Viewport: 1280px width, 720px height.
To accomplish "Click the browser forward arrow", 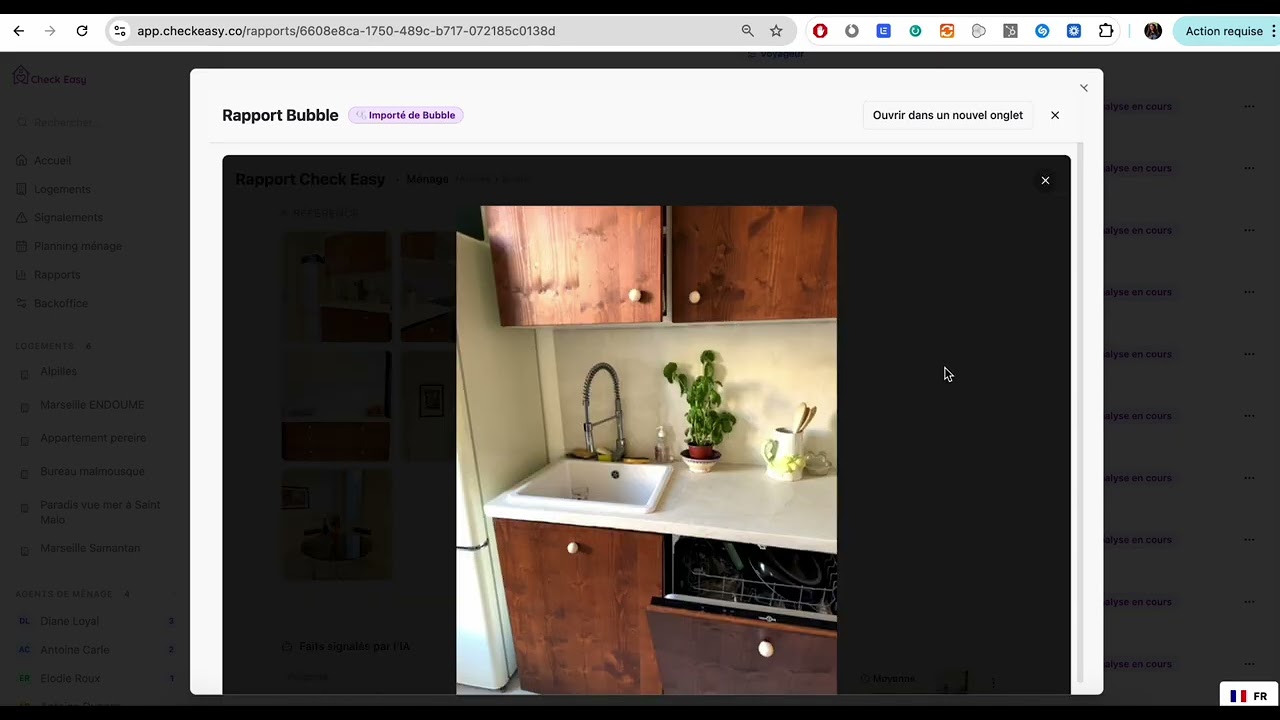I will 50,31.
